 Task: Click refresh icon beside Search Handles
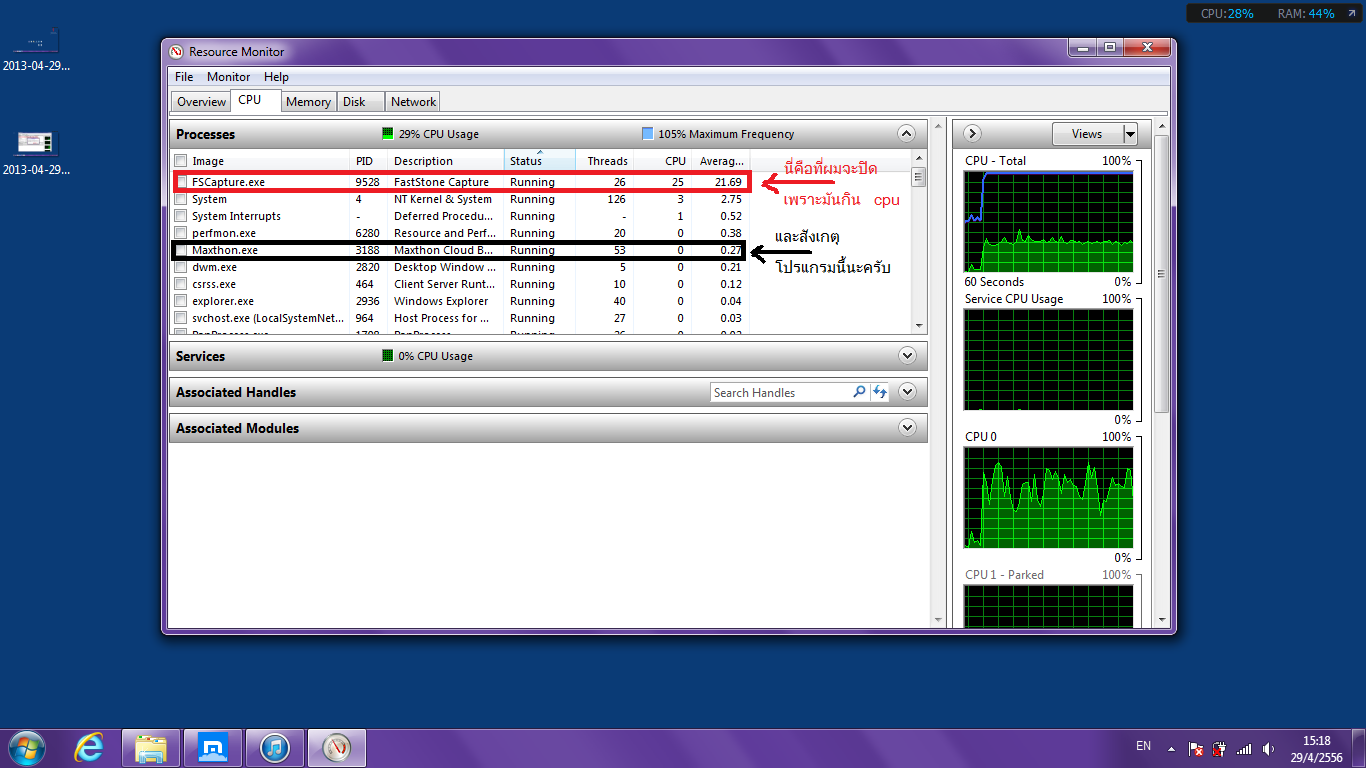point(880,392)
